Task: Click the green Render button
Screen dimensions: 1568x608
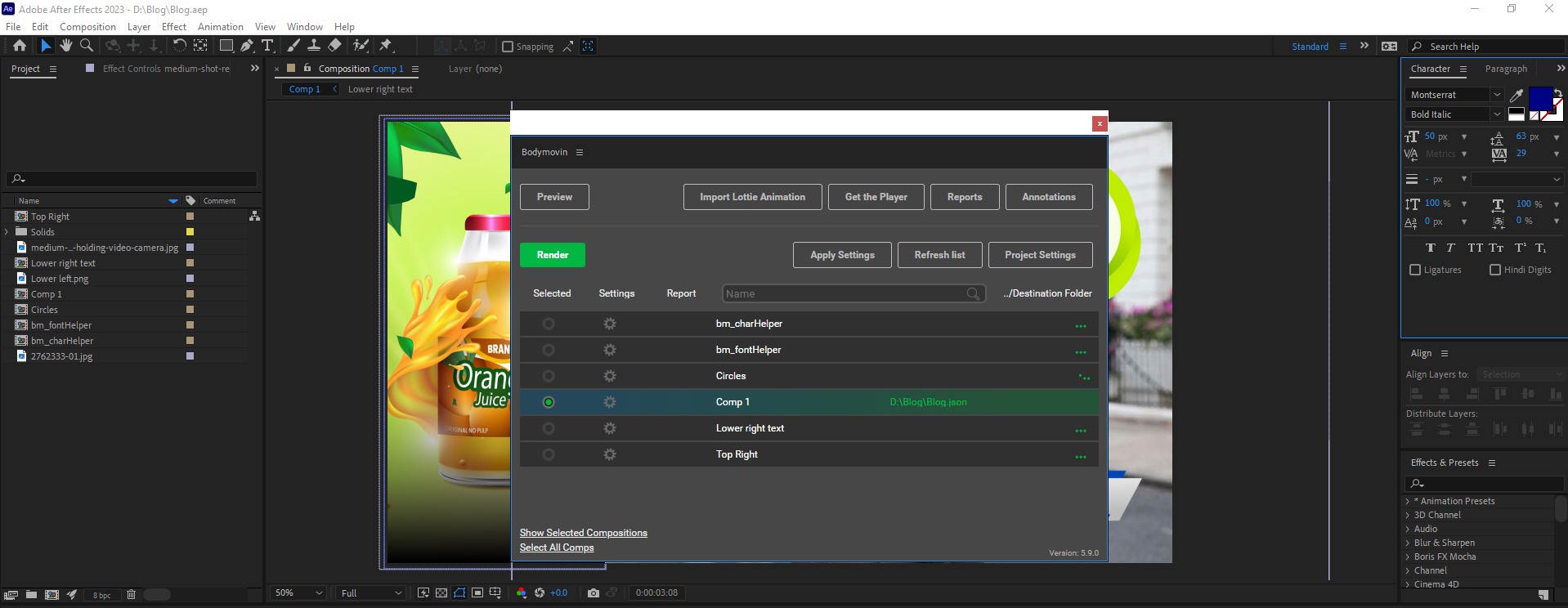Action: pos(553,255)
